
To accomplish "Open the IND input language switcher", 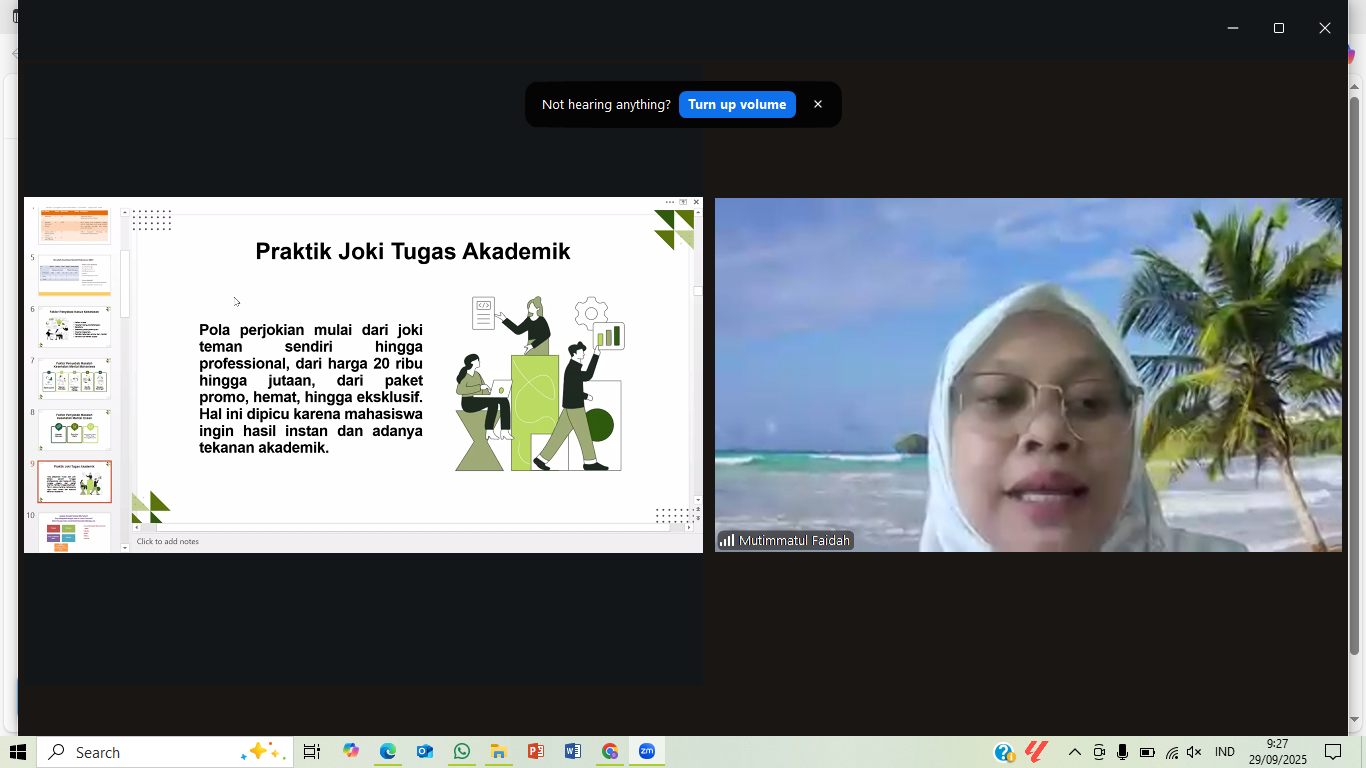I will coord(1224,752).
